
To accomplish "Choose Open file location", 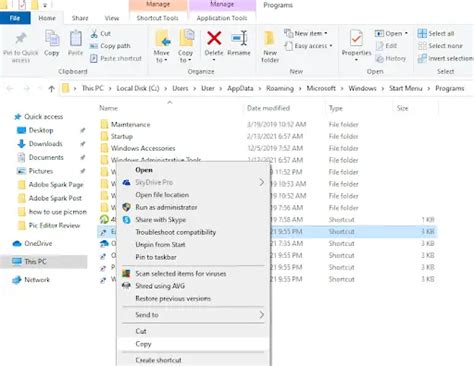I will 162,195.
